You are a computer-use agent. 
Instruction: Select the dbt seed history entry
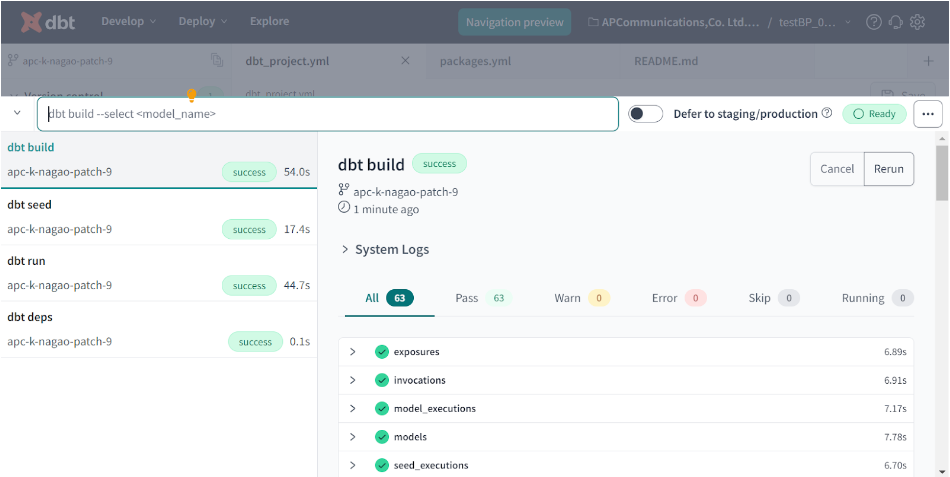coord(159,218)
